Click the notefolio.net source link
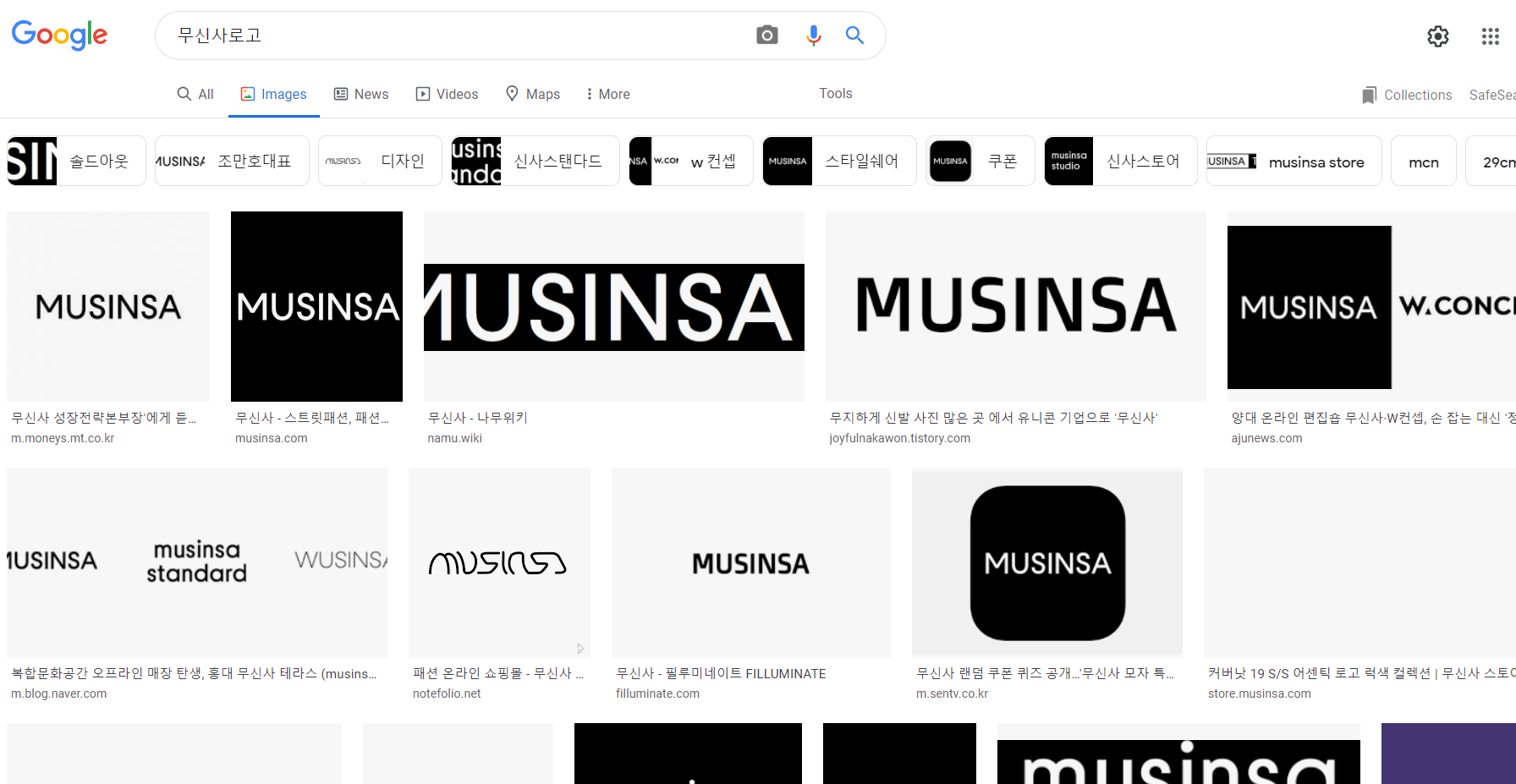This screenshot has height=784, width=1516. 447,694
